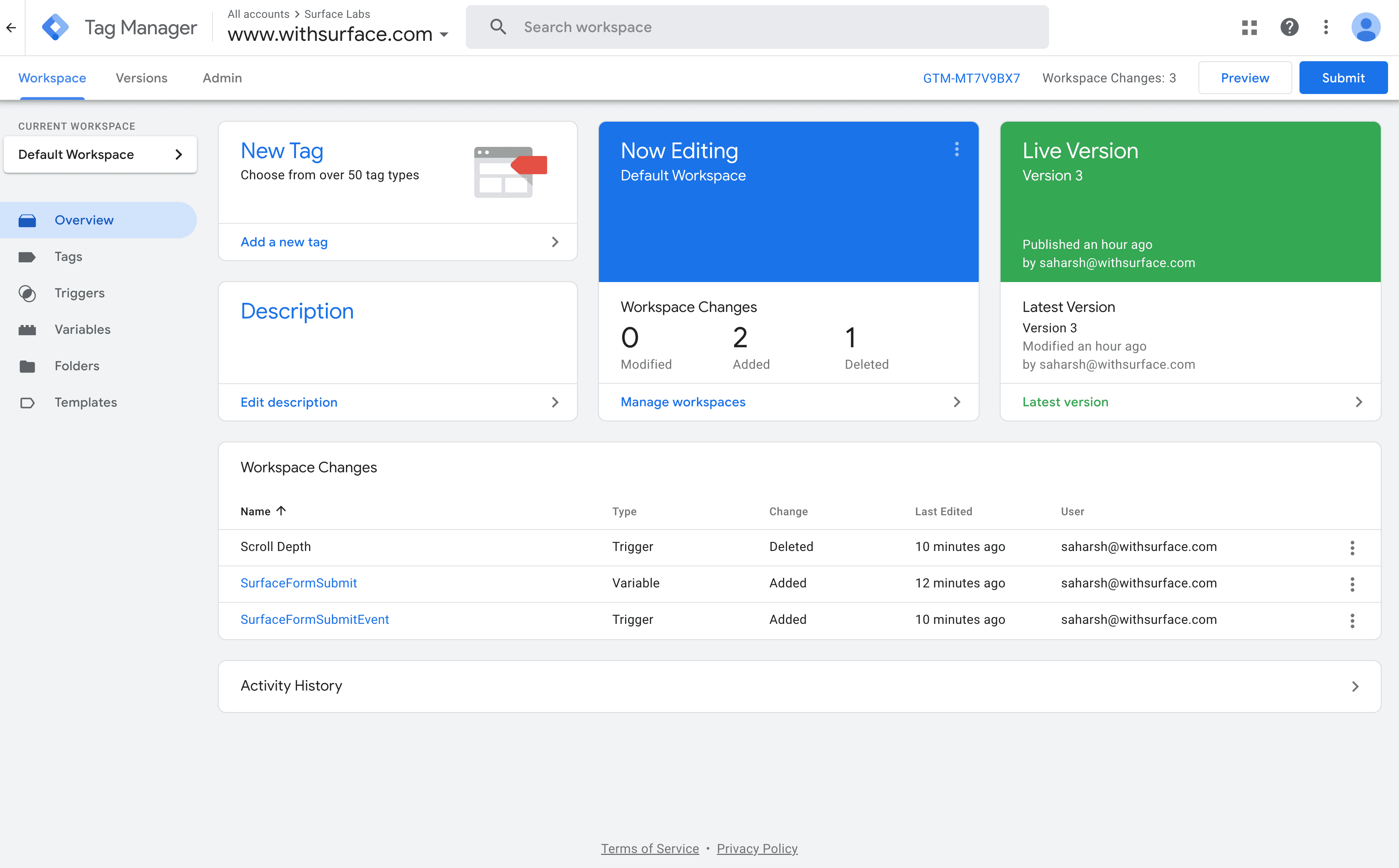Click the Tag Manager logo icon
The width and height of the screenshot is (1399, 868).
click(x=55, y=27)
